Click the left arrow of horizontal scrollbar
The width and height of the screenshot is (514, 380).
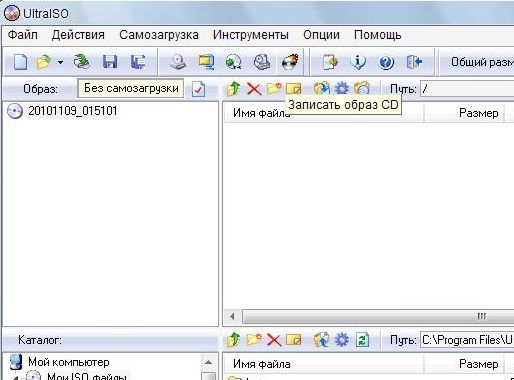click(x=232, y=316)
